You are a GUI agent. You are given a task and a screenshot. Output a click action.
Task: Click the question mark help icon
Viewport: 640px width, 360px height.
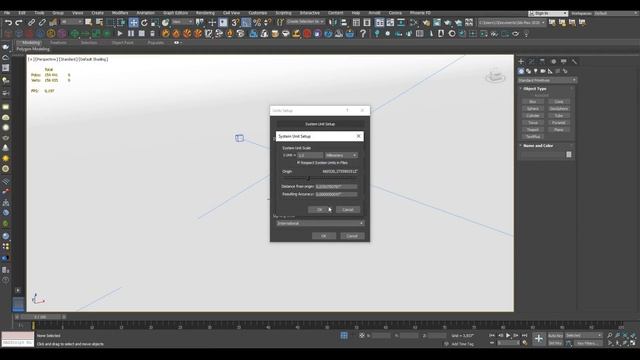coord(362,33)
